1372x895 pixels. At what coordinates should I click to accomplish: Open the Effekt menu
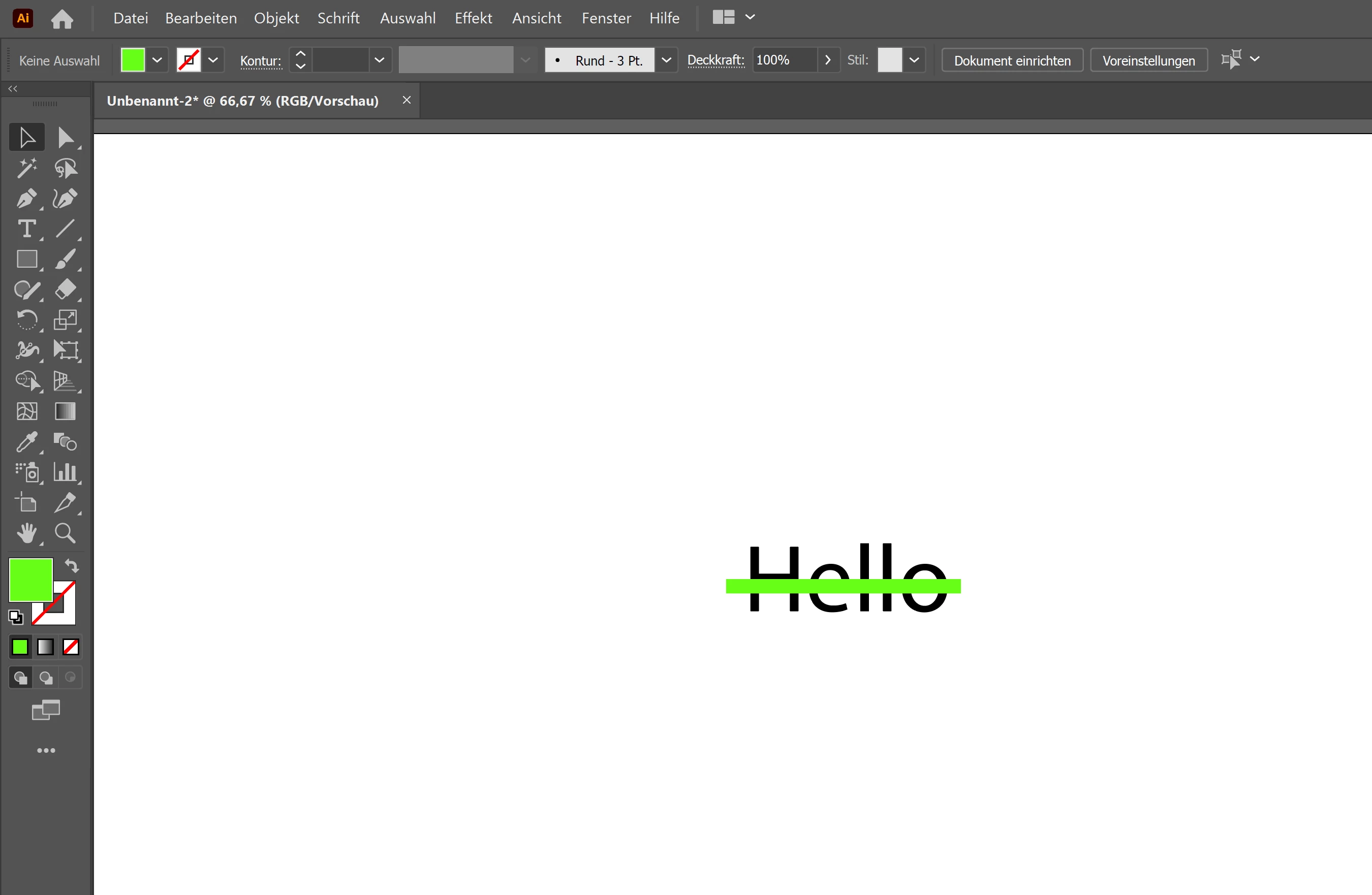point(473,18)
